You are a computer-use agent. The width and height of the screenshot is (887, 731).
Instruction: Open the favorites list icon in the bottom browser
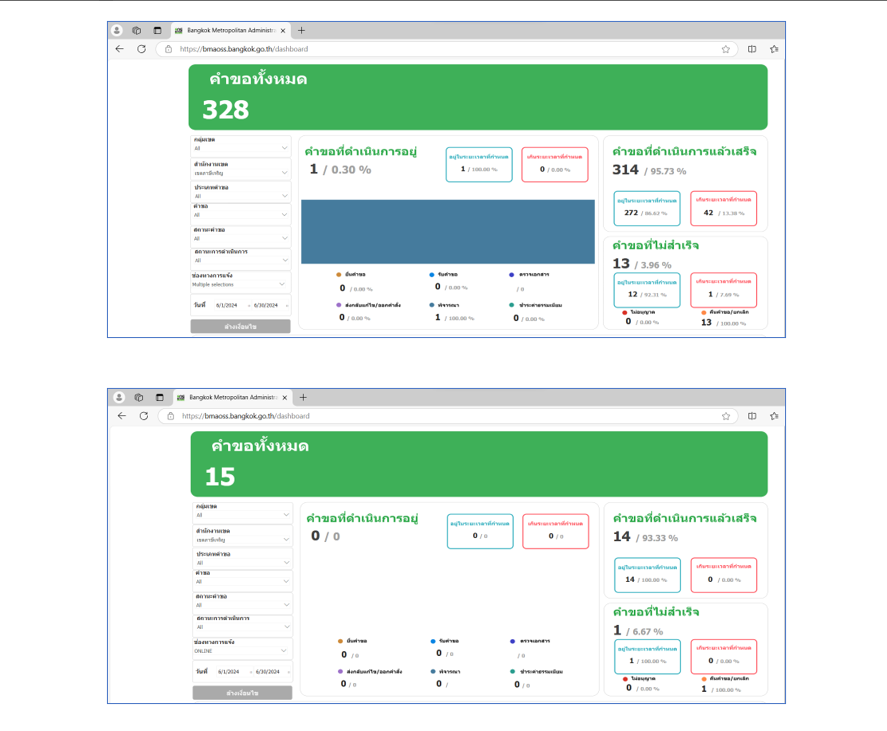[775, 416]
